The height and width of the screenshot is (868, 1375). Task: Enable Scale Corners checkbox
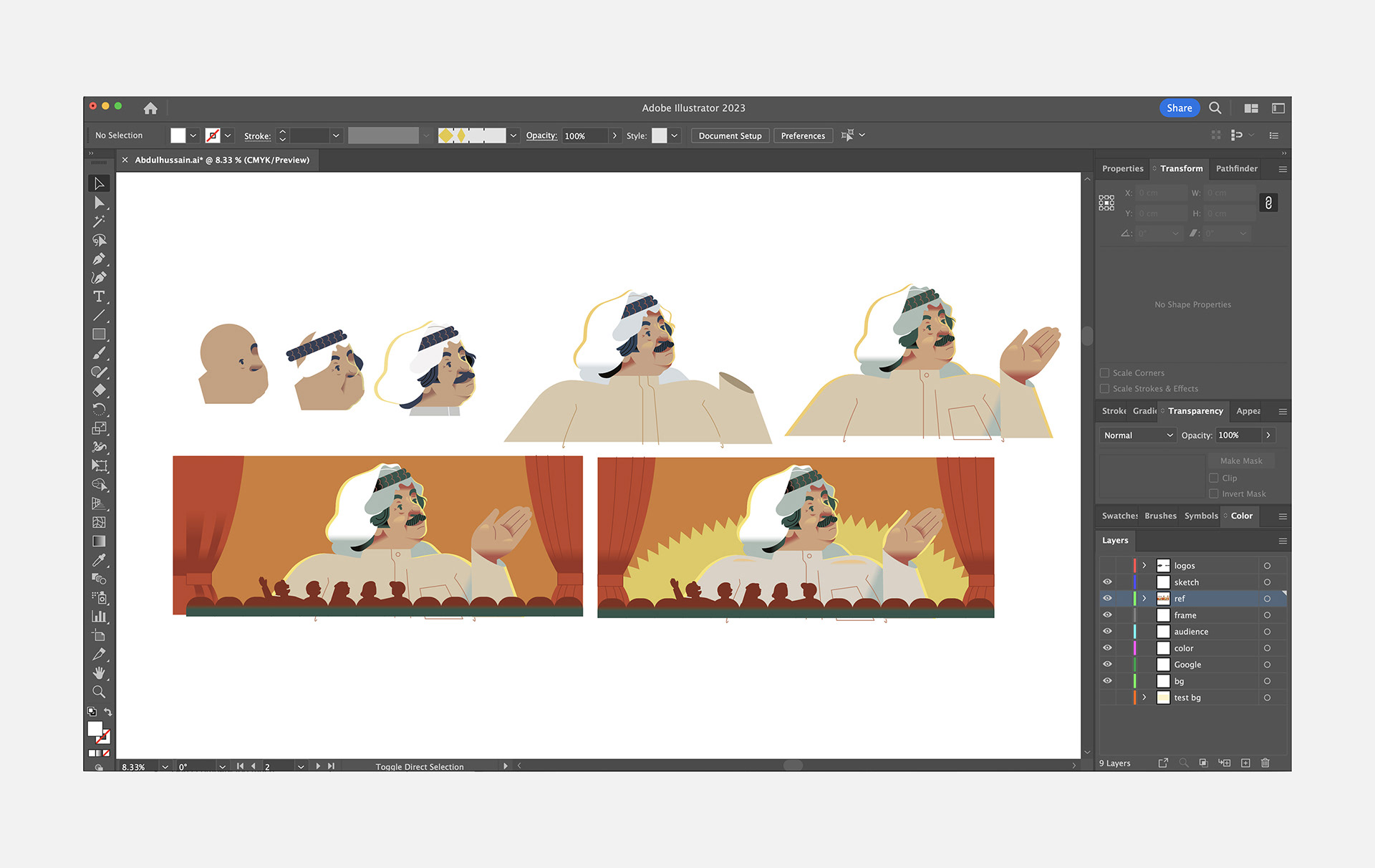(x=1104, y=373)
